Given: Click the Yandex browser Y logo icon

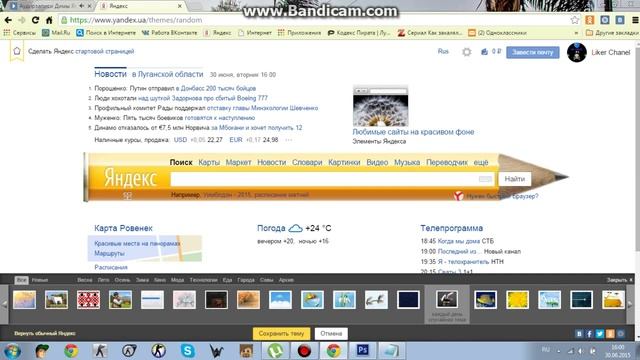Looking at the screenshot, I should click(459, 196).
